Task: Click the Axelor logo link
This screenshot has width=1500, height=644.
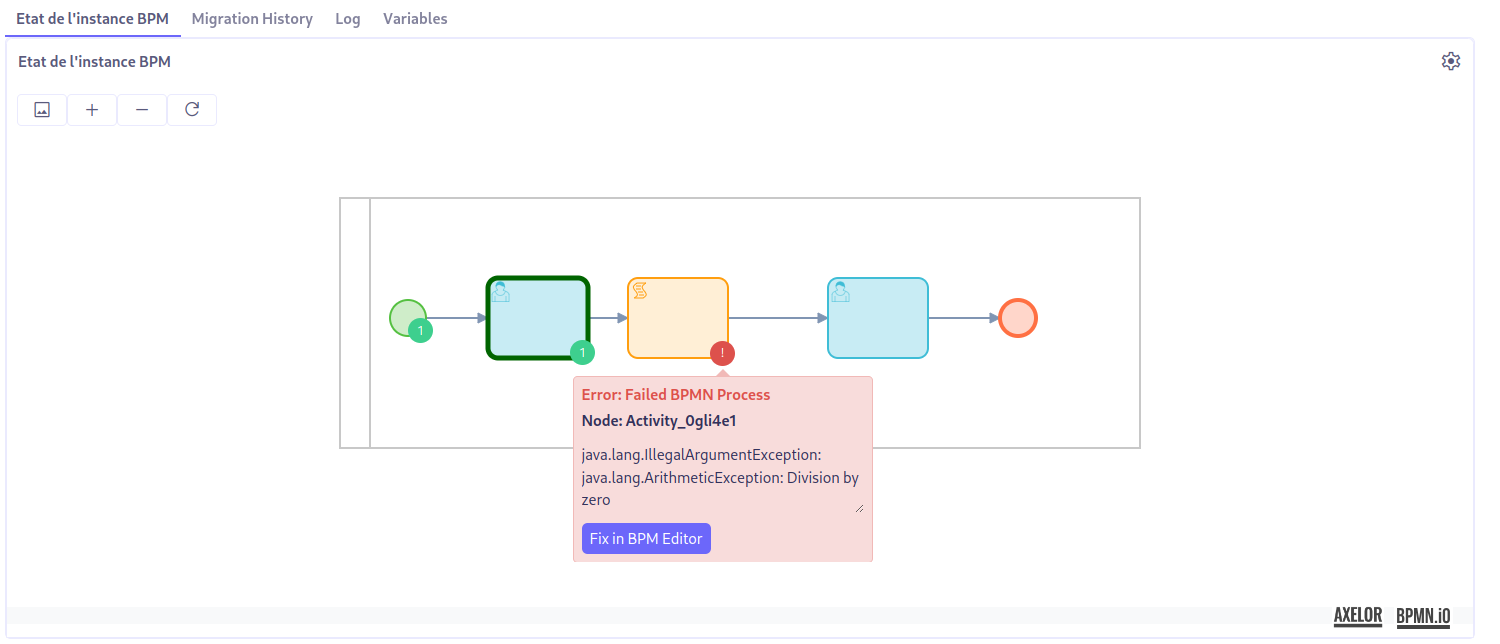Action: point(1358,616)
